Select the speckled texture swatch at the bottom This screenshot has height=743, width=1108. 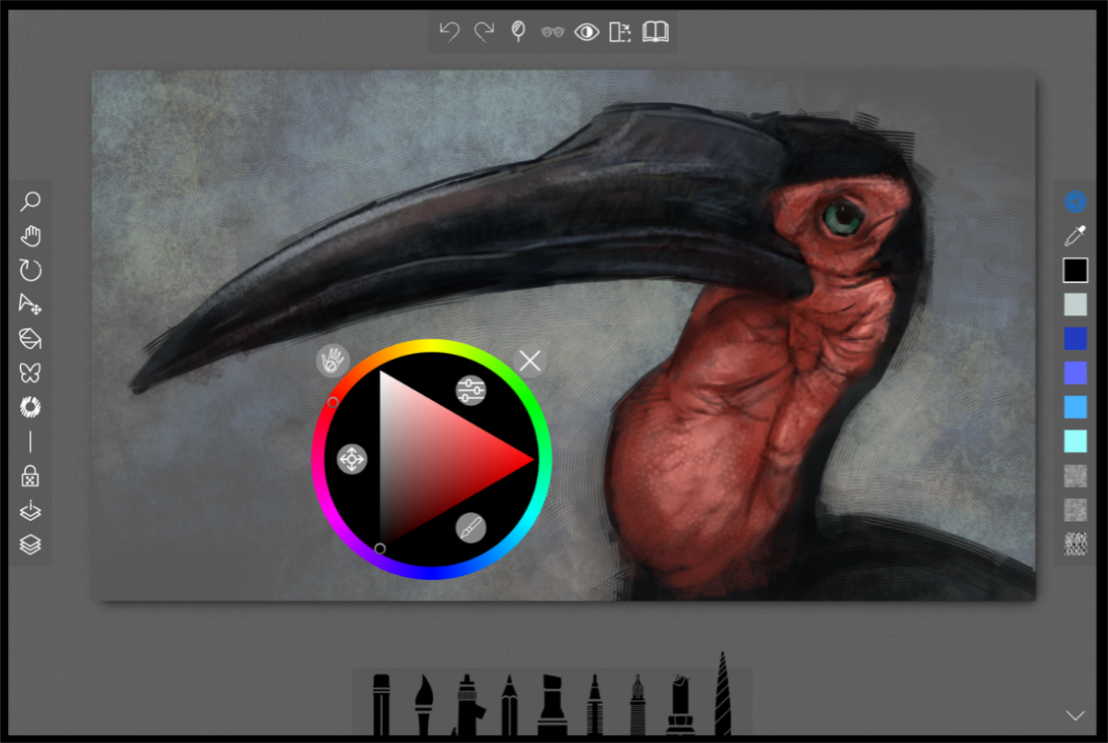[x=1075, y=544]
